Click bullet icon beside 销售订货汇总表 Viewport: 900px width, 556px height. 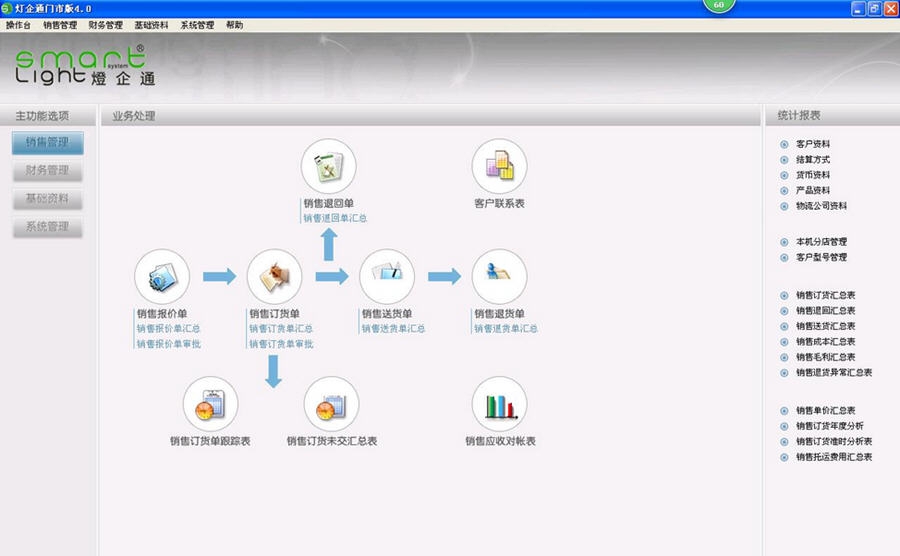[784, 296]
